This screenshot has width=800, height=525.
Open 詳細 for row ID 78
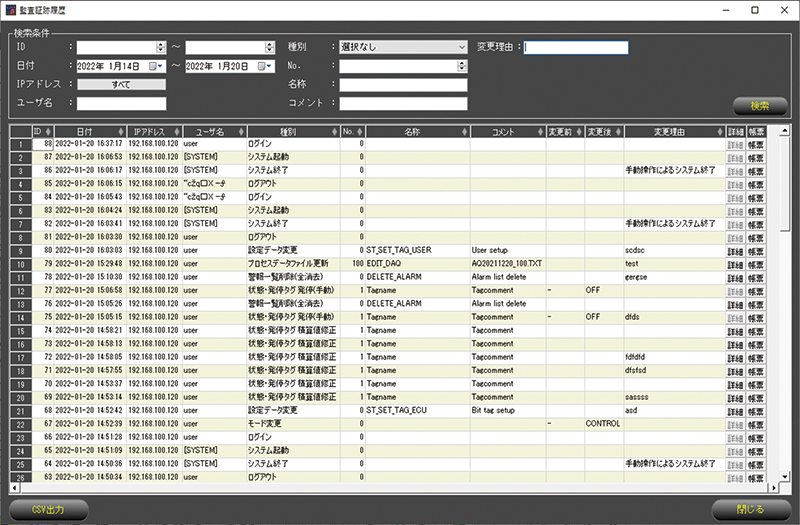735,278
